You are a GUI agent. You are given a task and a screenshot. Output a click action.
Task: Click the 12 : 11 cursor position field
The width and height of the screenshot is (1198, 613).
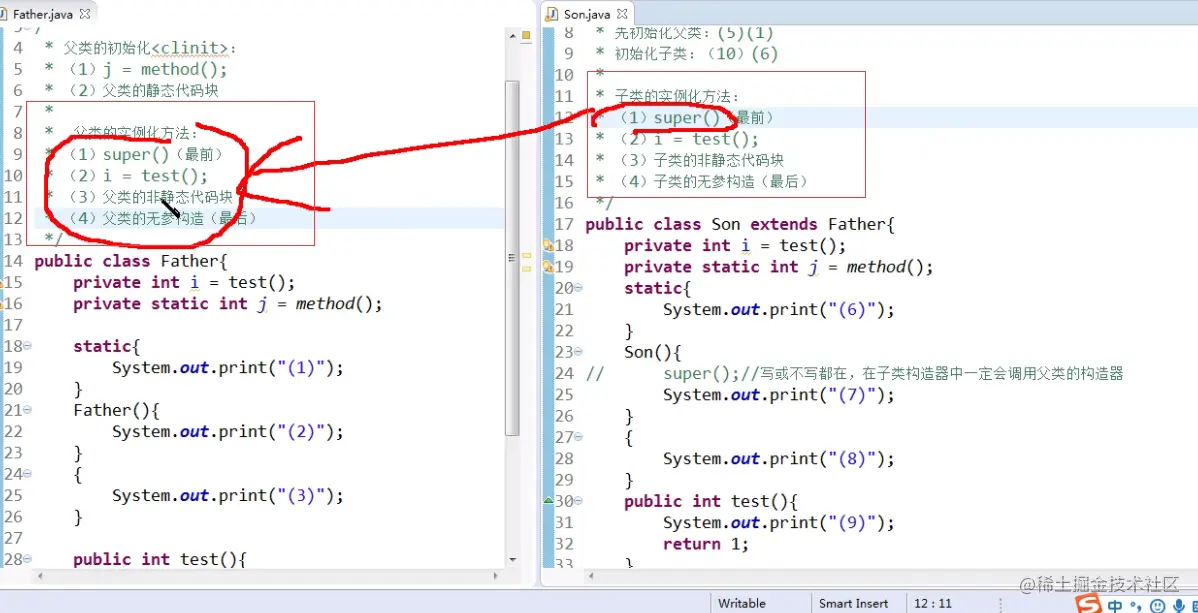933,603
